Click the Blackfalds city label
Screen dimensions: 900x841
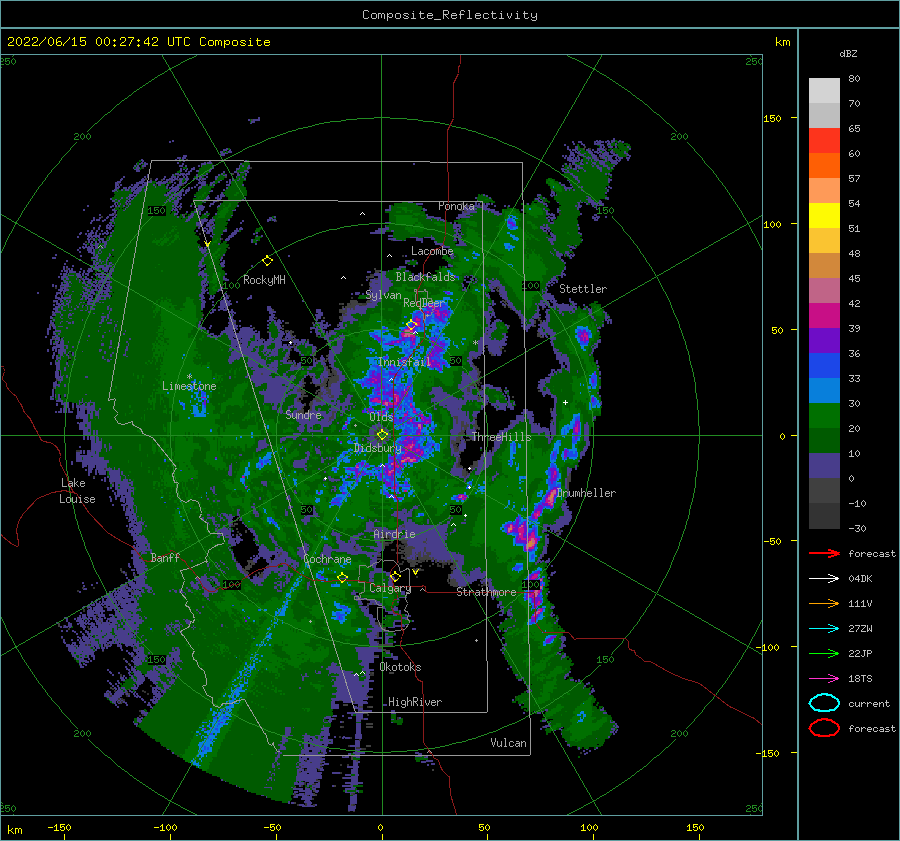(x=425, y=277)
